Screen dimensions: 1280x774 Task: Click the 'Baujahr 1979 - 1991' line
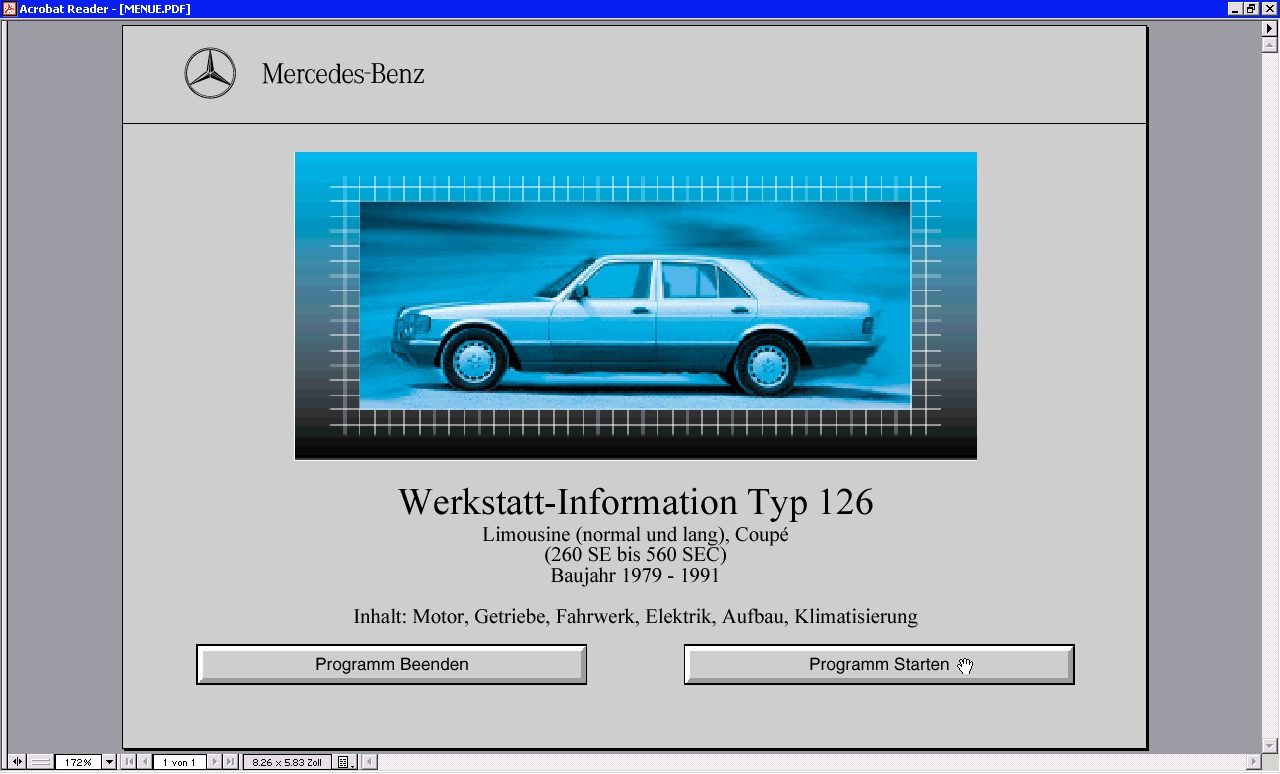[x=635, y=576]
